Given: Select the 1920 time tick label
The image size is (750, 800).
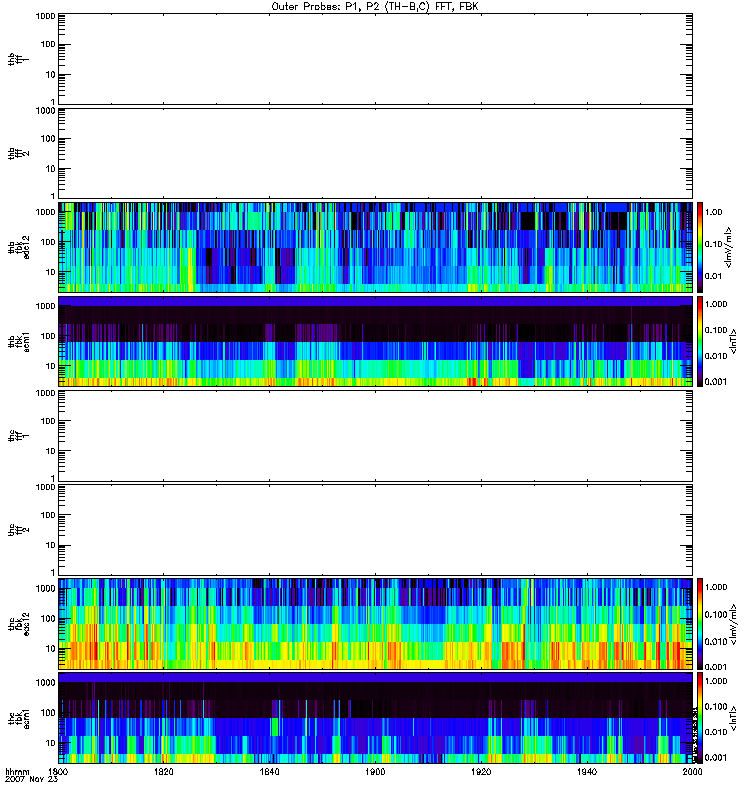Looking at the screenshot, I should [x=481, y=772].
